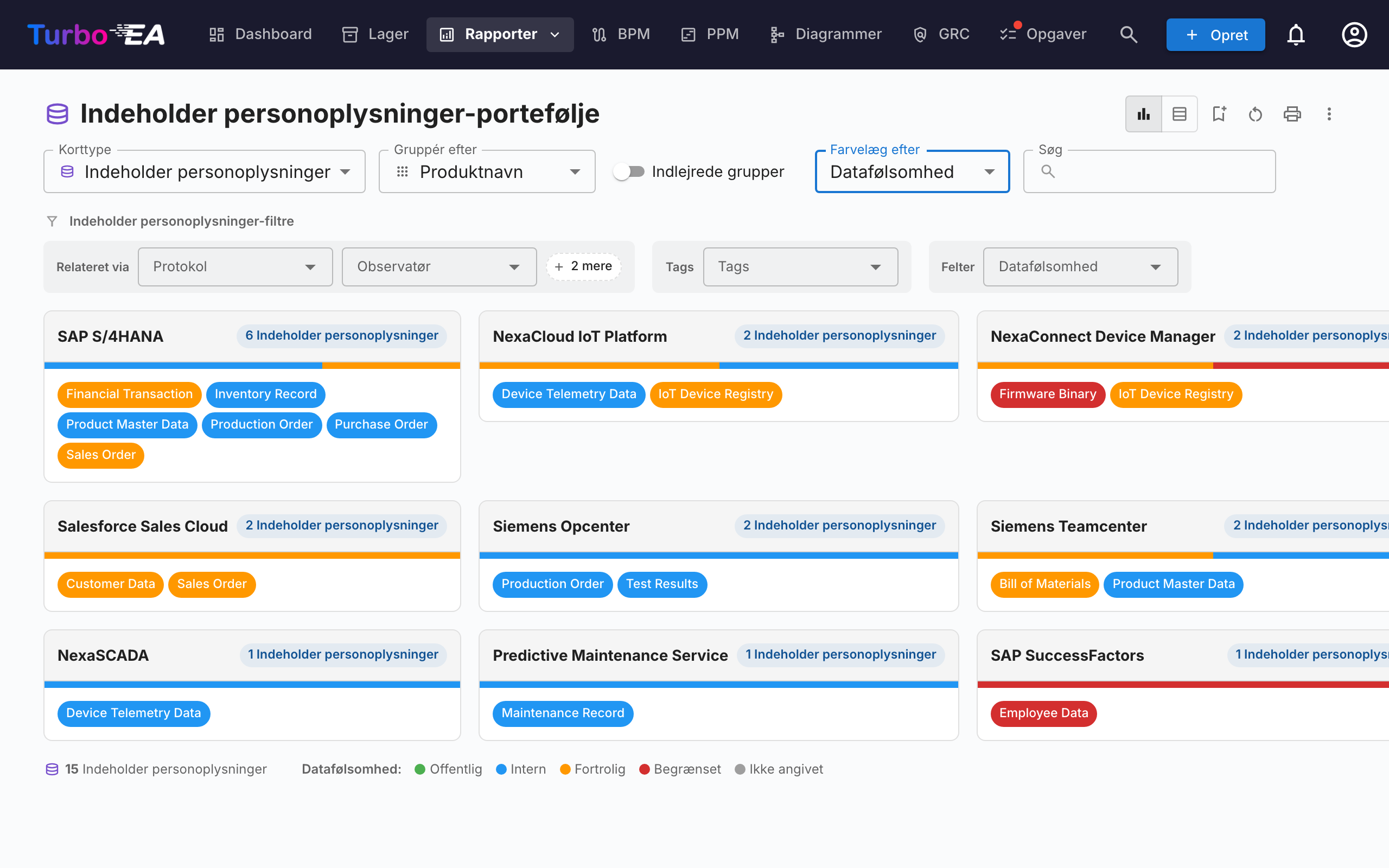Expand the Protokol relation filter
The width and height of the screenshot is (1389, 868).
point(235,267)
